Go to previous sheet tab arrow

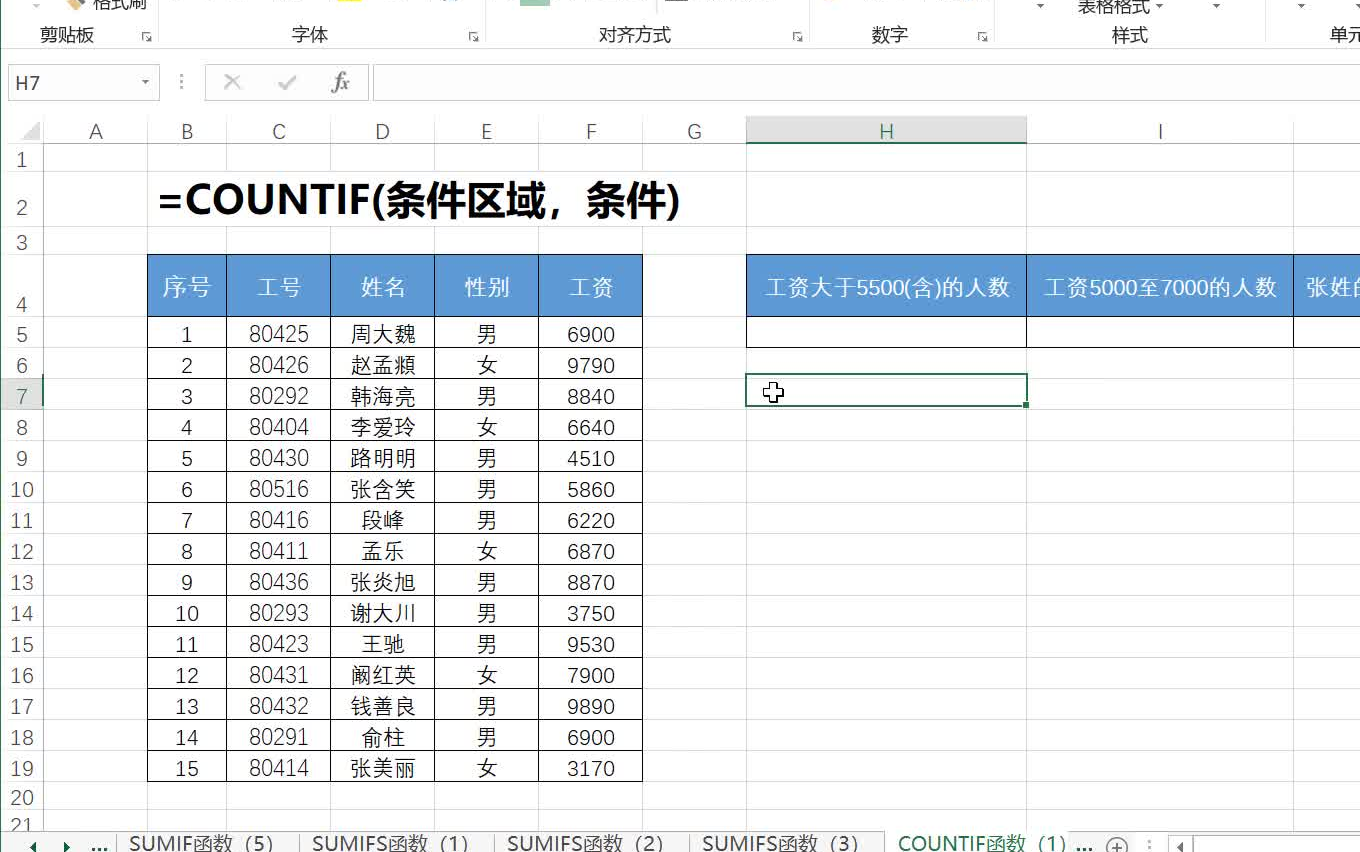pos(33,846)
